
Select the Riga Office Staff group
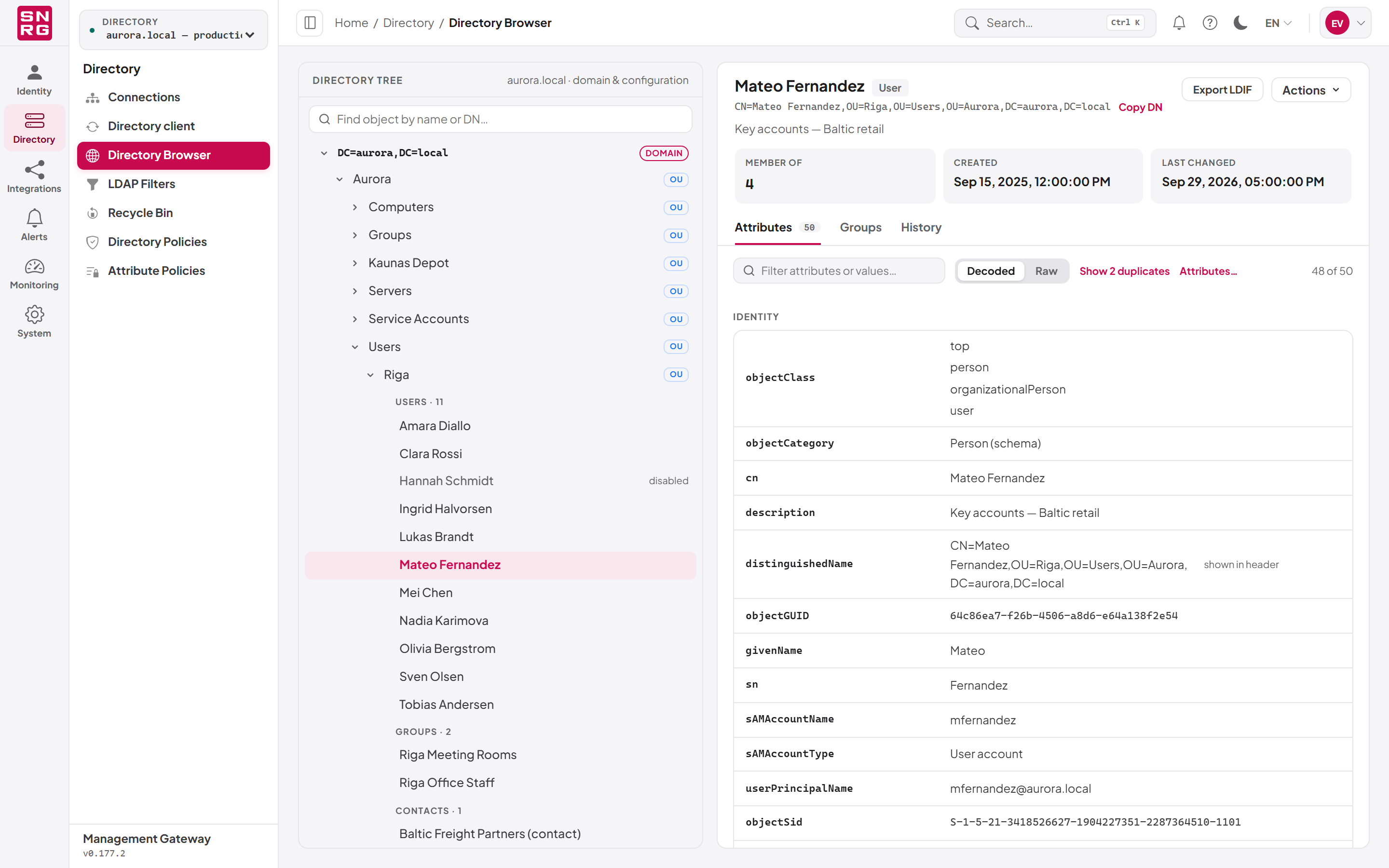click(x=501, y=783)
